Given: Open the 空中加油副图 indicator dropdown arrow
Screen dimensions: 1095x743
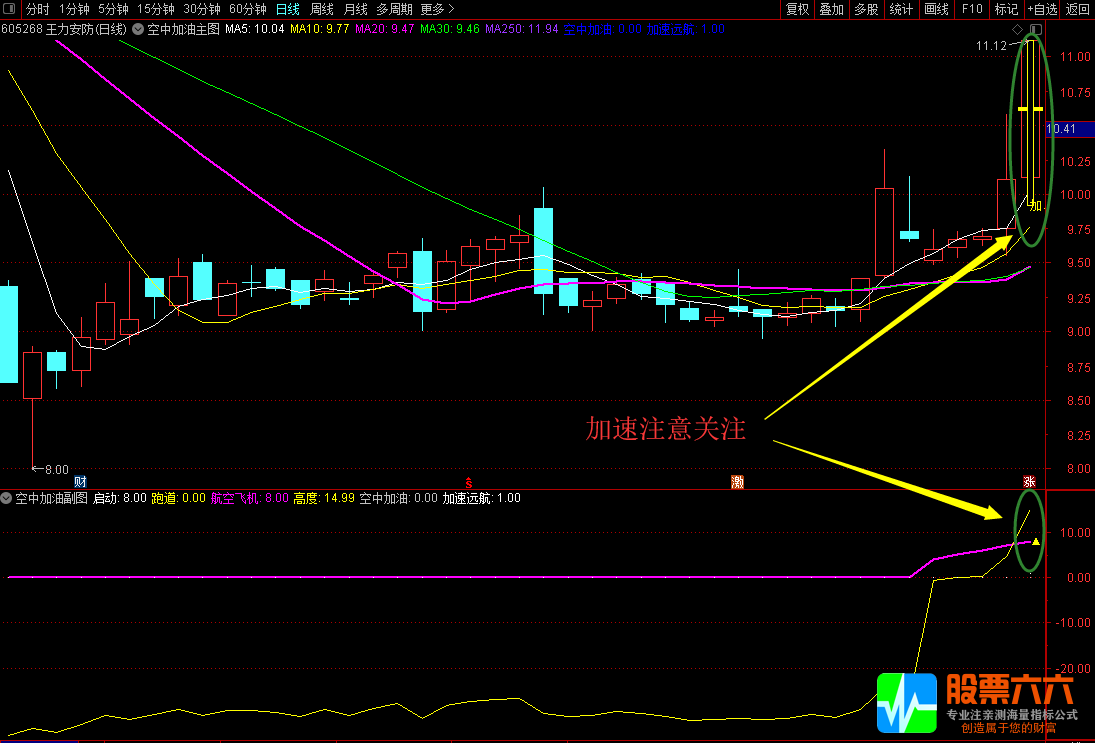Looking at the screenshot, I should click(x=7, y=497).
